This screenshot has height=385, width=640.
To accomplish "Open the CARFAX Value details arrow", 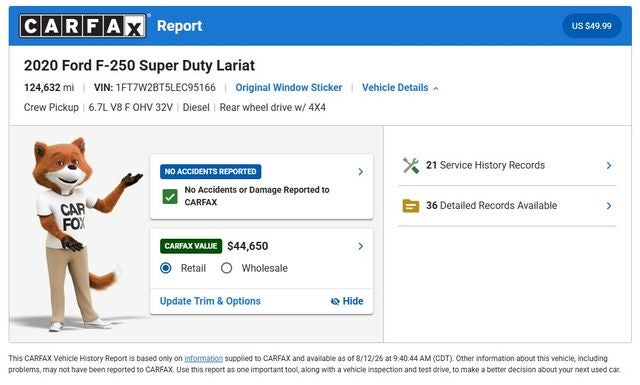I will (360, 246).
